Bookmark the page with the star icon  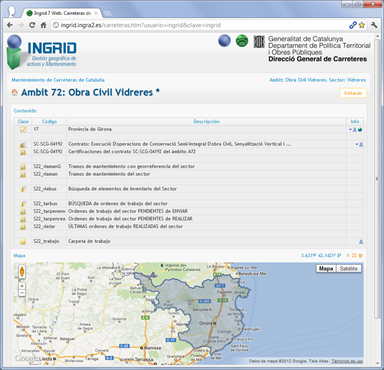(362, 25)
